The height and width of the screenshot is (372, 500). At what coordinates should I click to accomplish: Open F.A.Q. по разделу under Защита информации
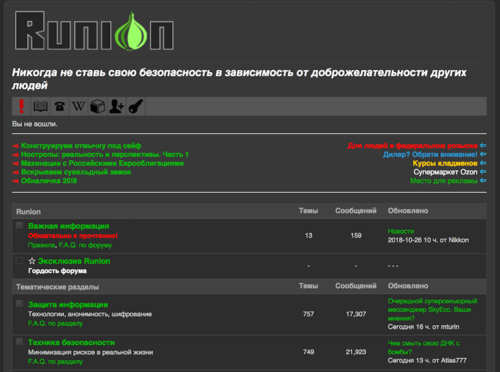[x=55, y=323]
